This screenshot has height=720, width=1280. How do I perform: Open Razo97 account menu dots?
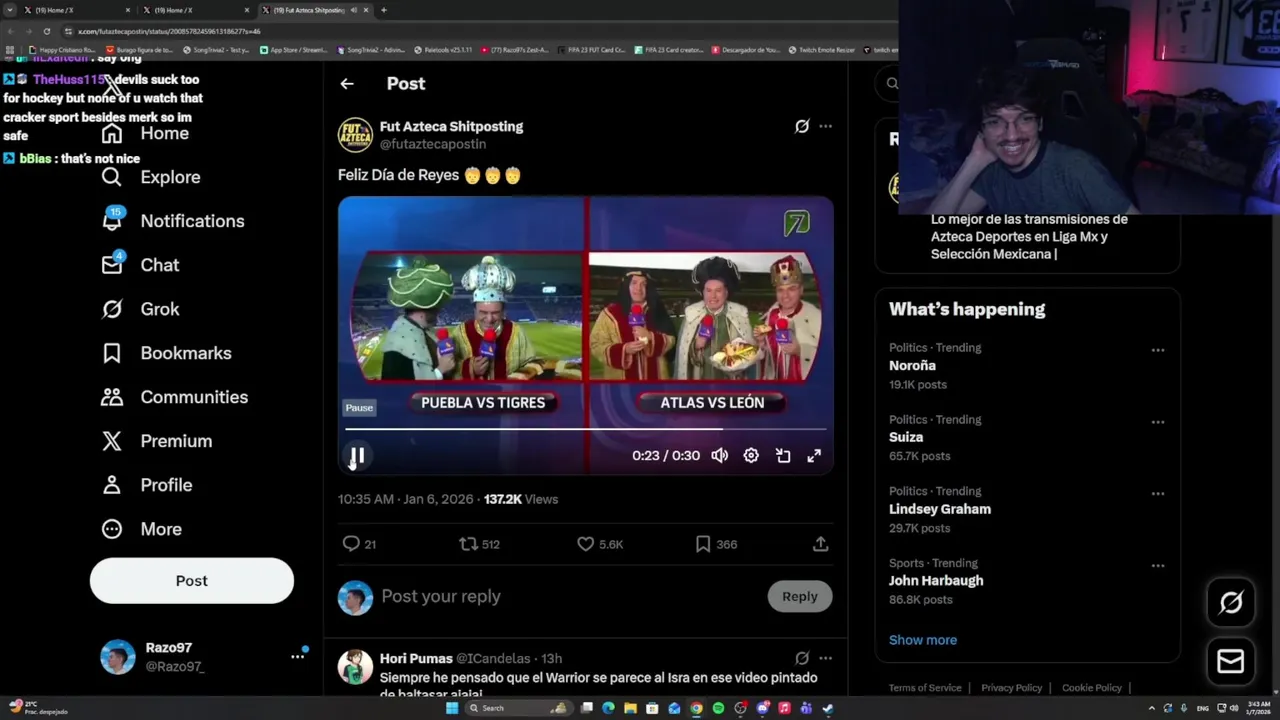pyautogui.click(x=297, y=657)
